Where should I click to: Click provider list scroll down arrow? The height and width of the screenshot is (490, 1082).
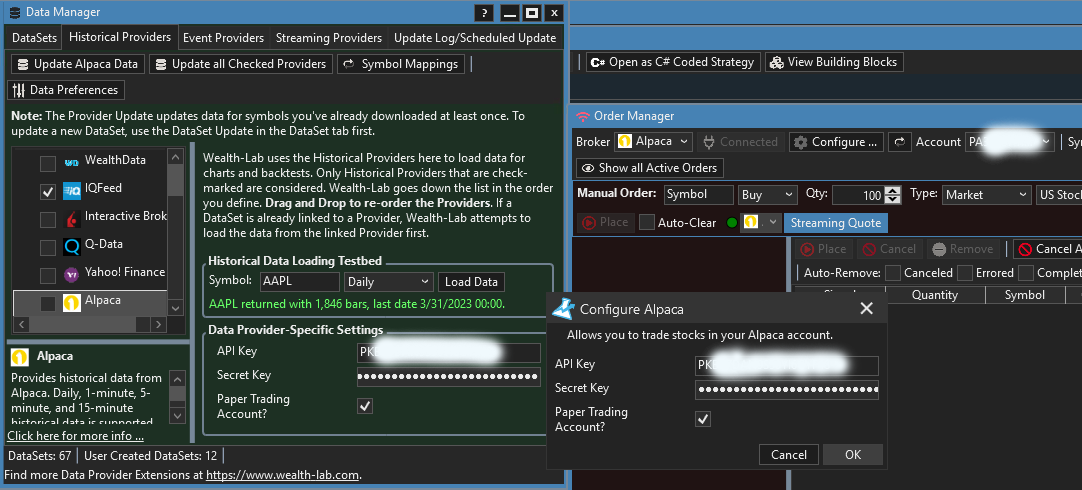(176, 308)
